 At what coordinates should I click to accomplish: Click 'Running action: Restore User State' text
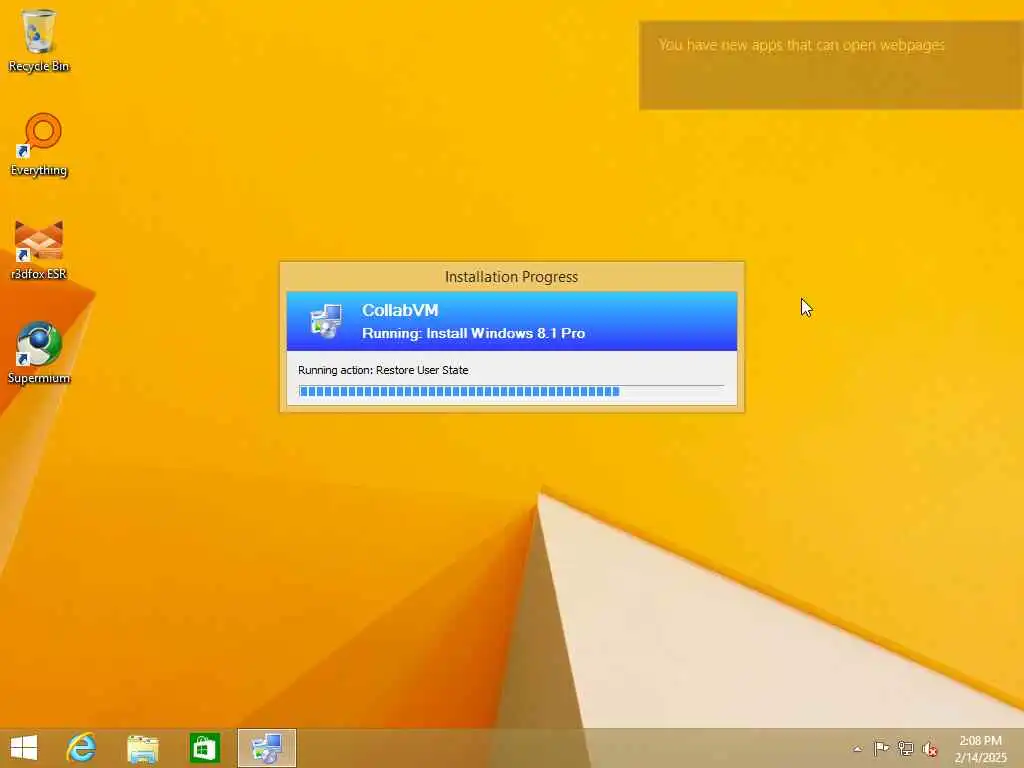pos(383,370)
